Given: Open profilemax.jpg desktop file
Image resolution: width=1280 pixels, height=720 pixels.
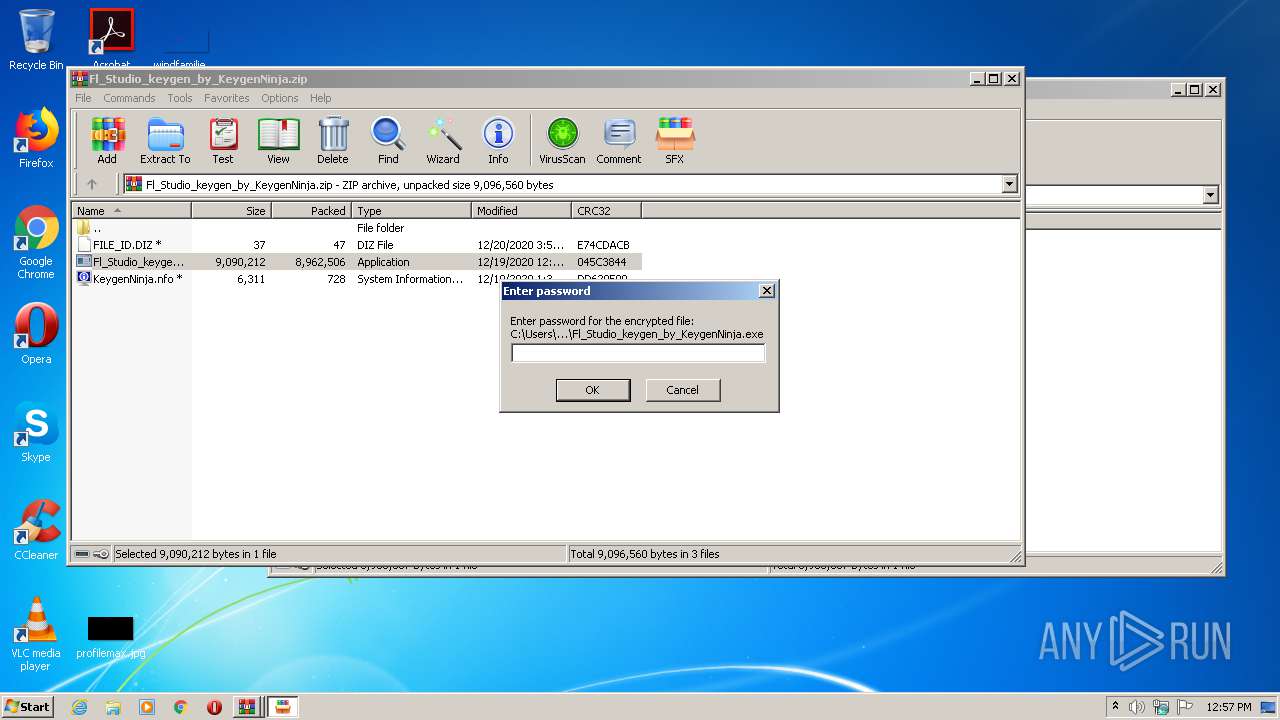Looking at the screenshot, I should (x=111, y=636).
